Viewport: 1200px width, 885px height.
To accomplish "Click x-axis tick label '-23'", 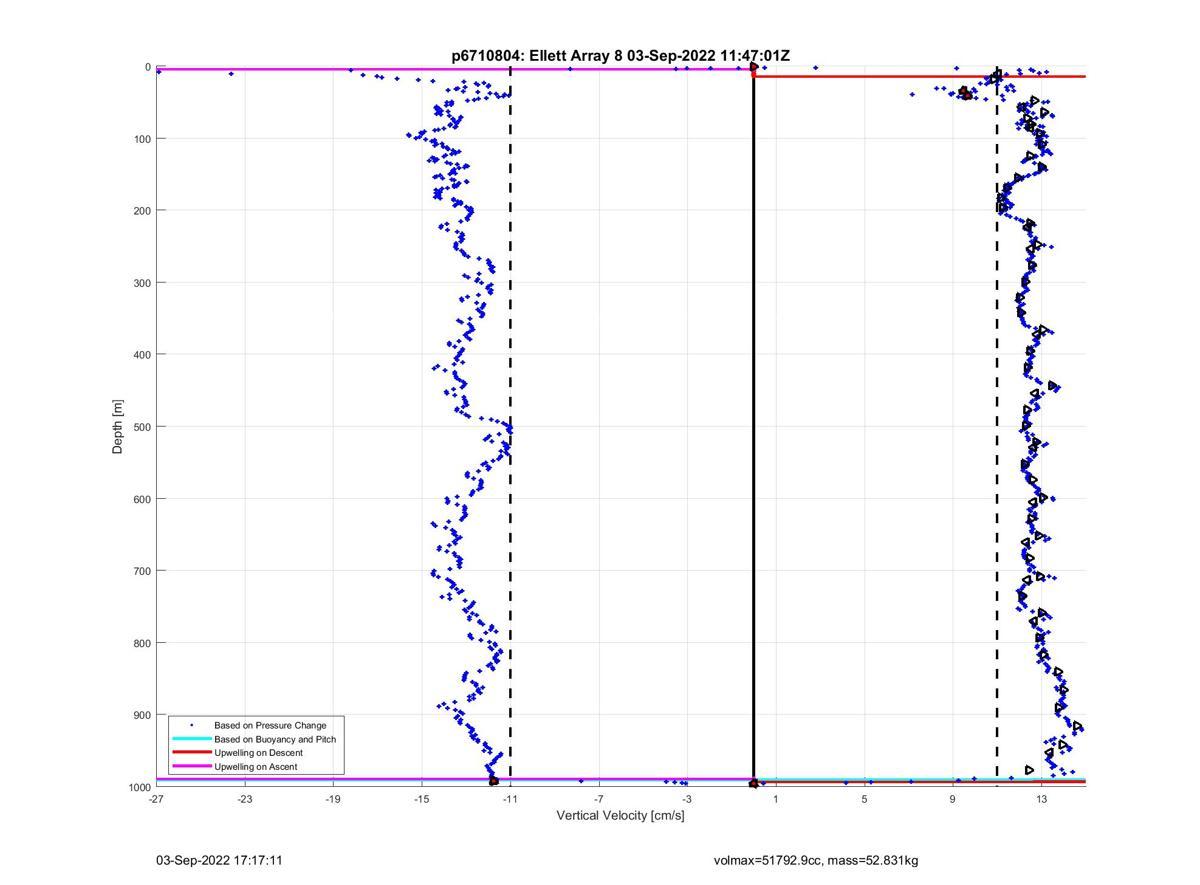I will [x=244, y=799].
